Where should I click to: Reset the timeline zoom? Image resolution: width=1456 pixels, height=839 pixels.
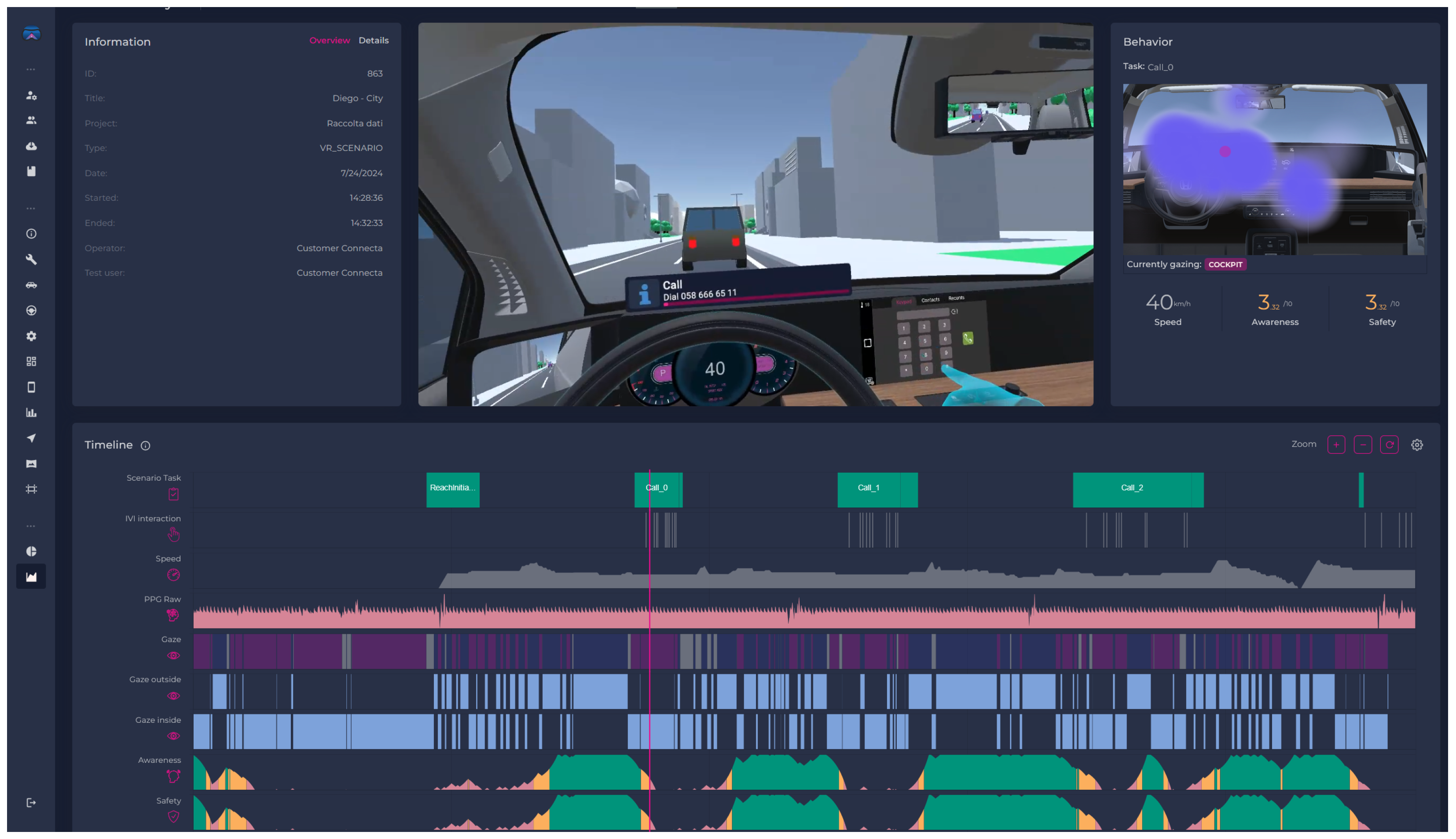[x=1389, y=445]
